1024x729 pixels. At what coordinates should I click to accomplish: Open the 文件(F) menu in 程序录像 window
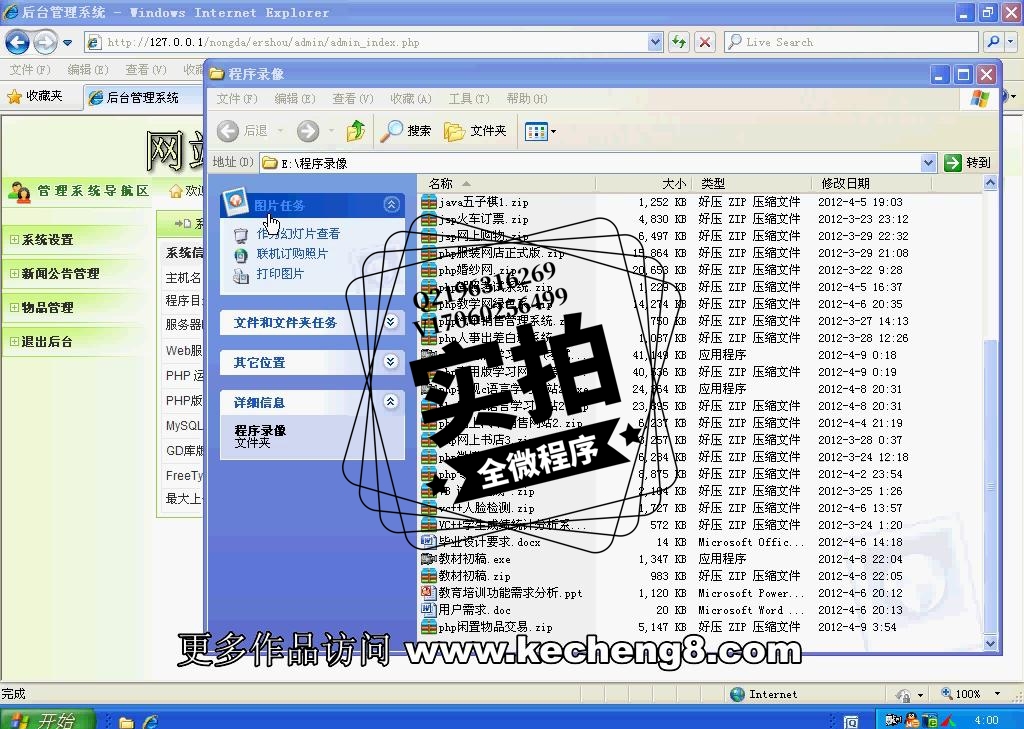pos(237,99)
